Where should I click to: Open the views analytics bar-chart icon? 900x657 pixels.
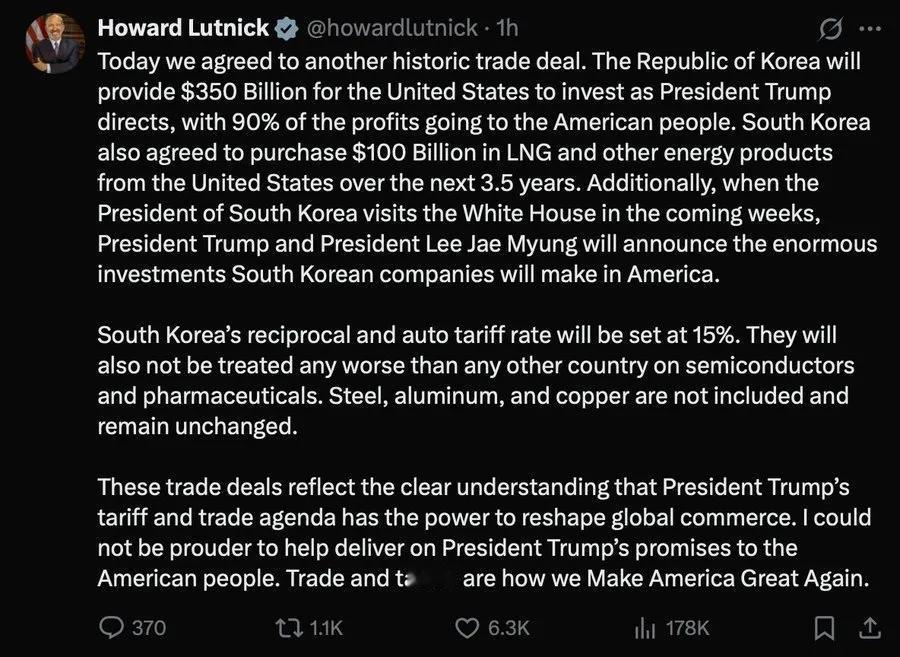tap(645, 628)
